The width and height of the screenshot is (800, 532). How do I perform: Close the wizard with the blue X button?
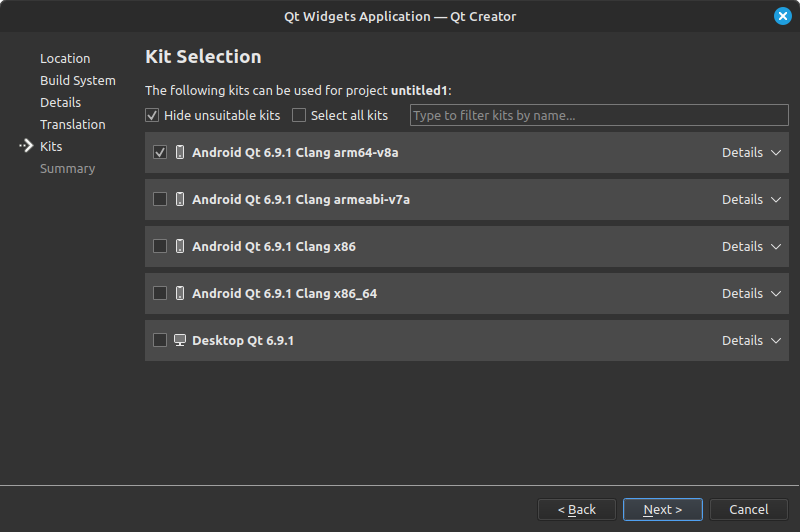click(783, 16)
